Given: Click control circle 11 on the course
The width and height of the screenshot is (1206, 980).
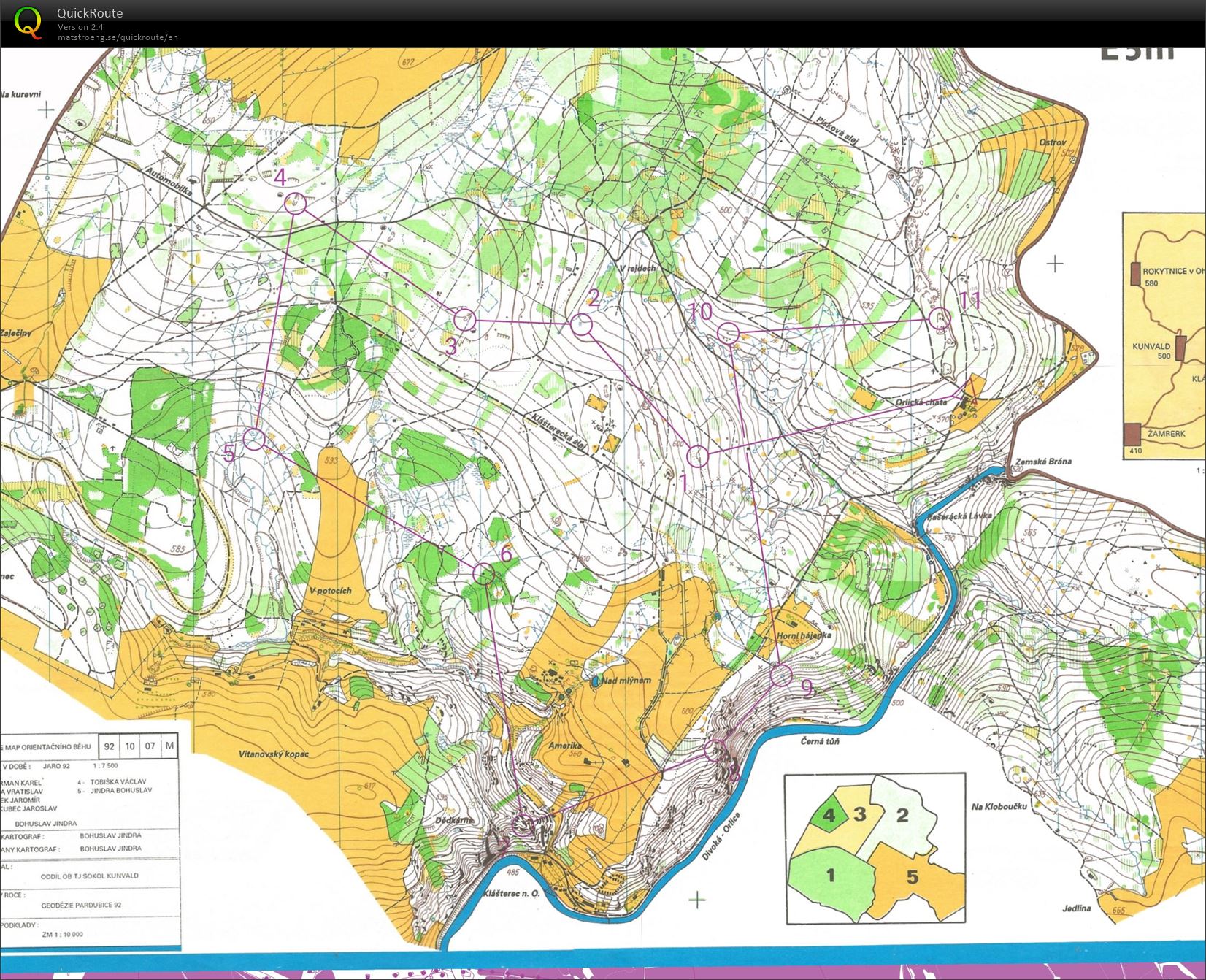Looking at the screenshot, I should [x=940, y=318].
